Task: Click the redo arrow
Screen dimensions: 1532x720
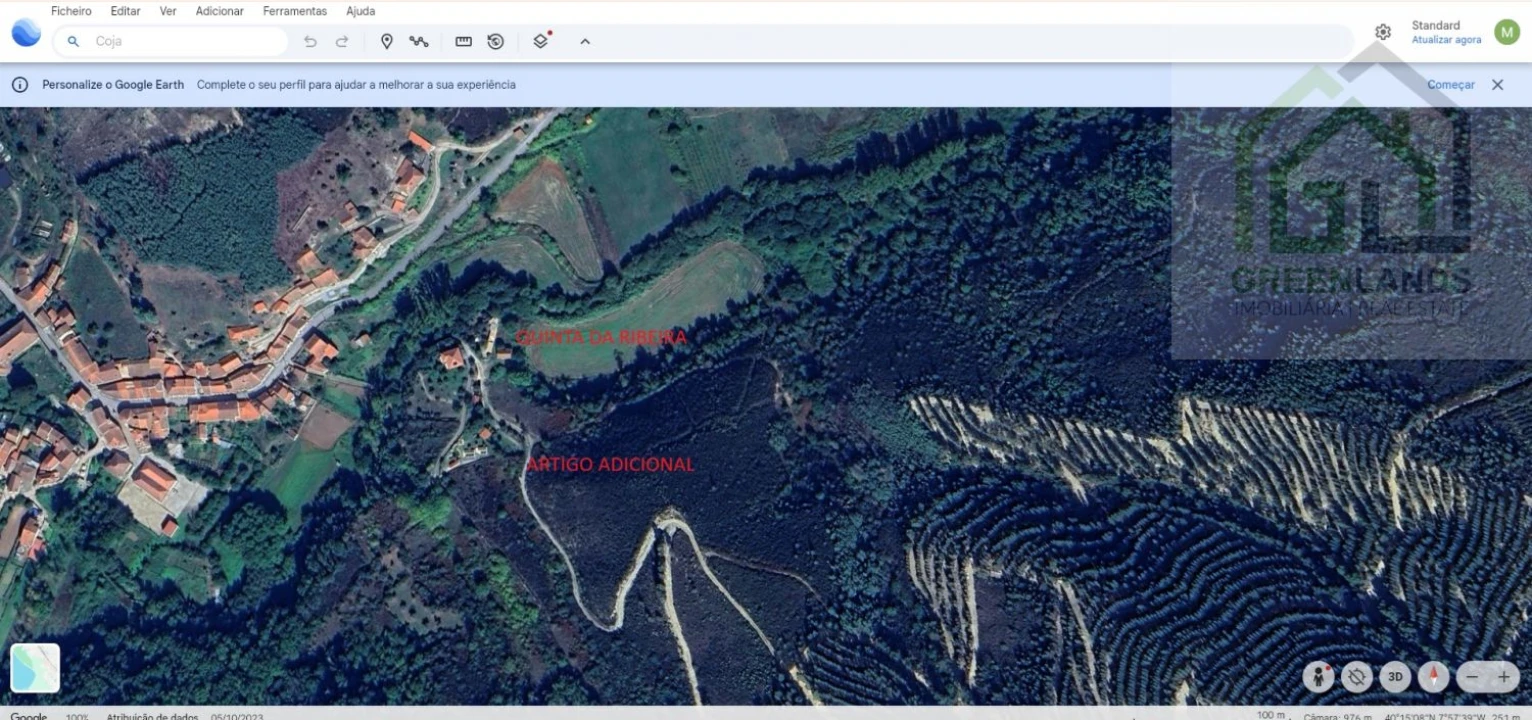Action: tap(342, 41)
